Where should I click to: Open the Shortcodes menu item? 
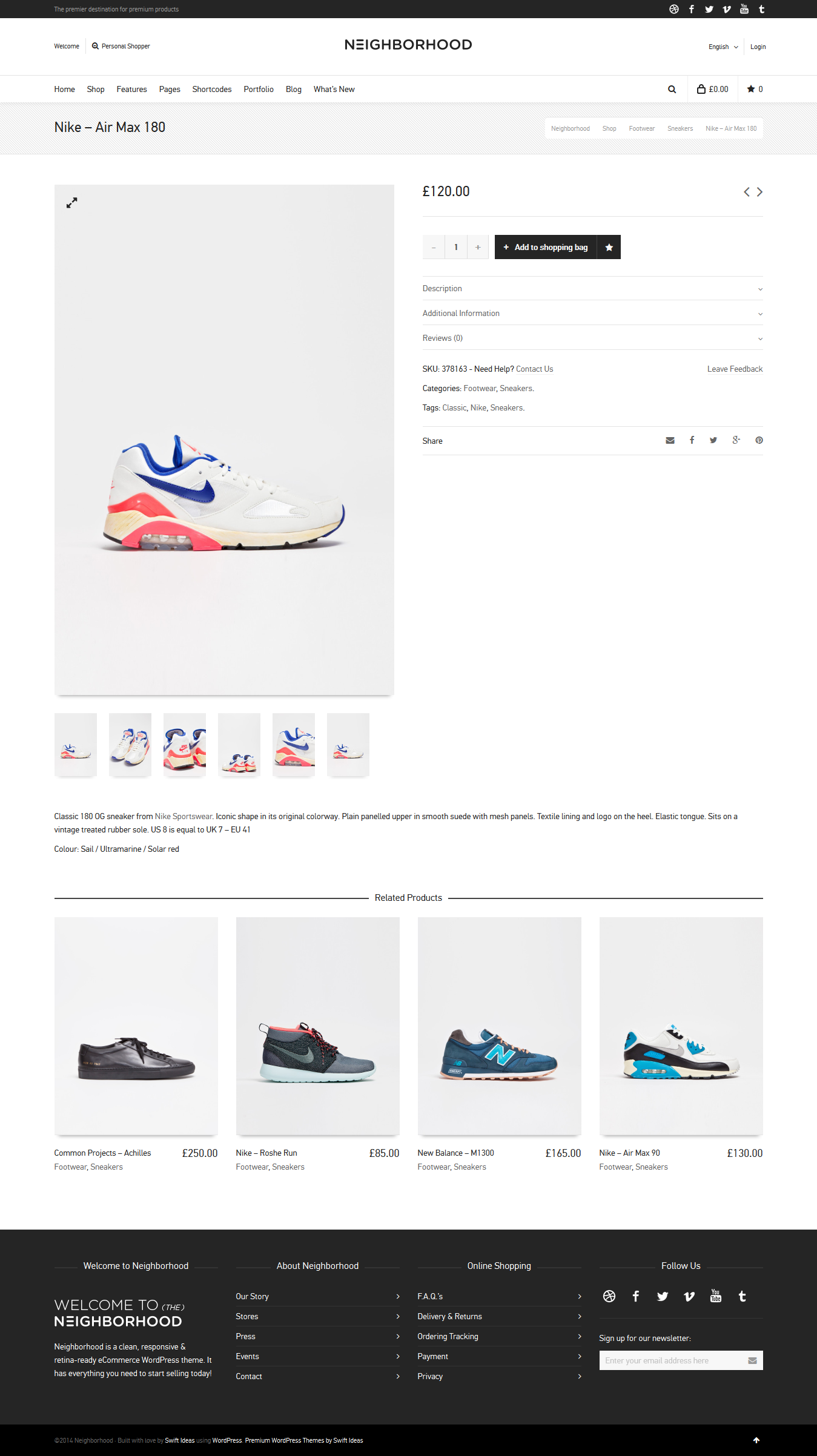click(x=212, y=89)
